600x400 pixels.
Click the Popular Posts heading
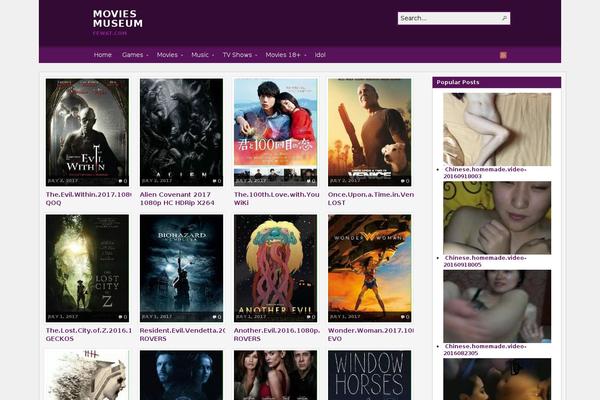coord(458,82)
